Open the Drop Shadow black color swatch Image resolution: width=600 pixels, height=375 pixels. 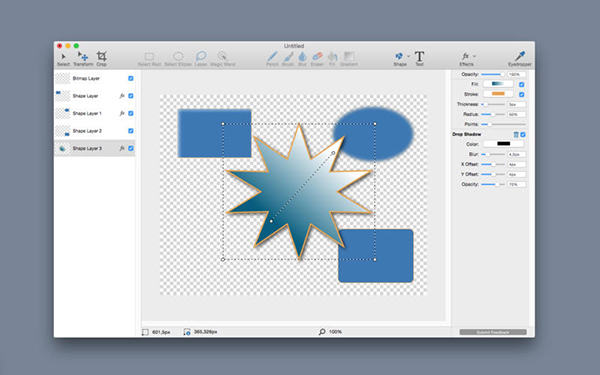point(503,144)
